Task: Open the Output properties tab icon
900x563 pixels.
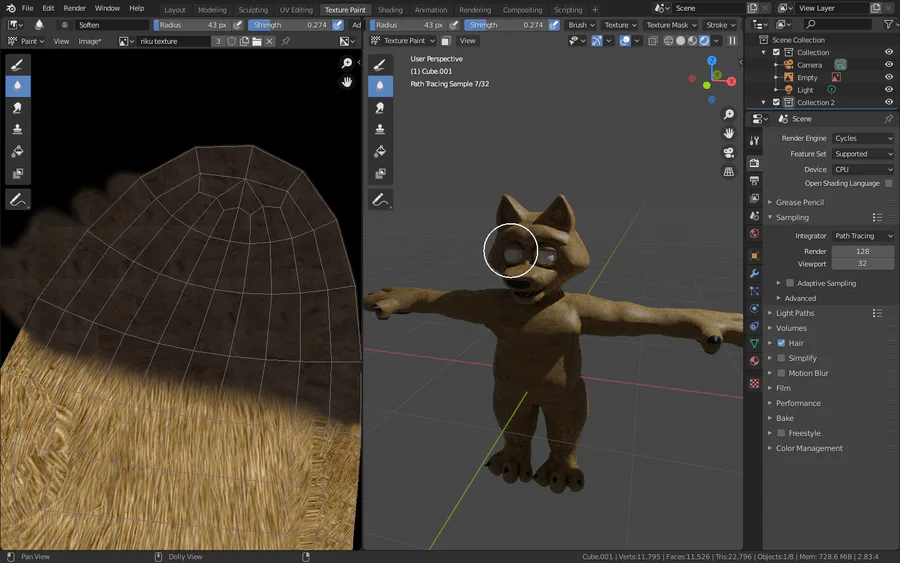Action: click(x=754, y=181)
